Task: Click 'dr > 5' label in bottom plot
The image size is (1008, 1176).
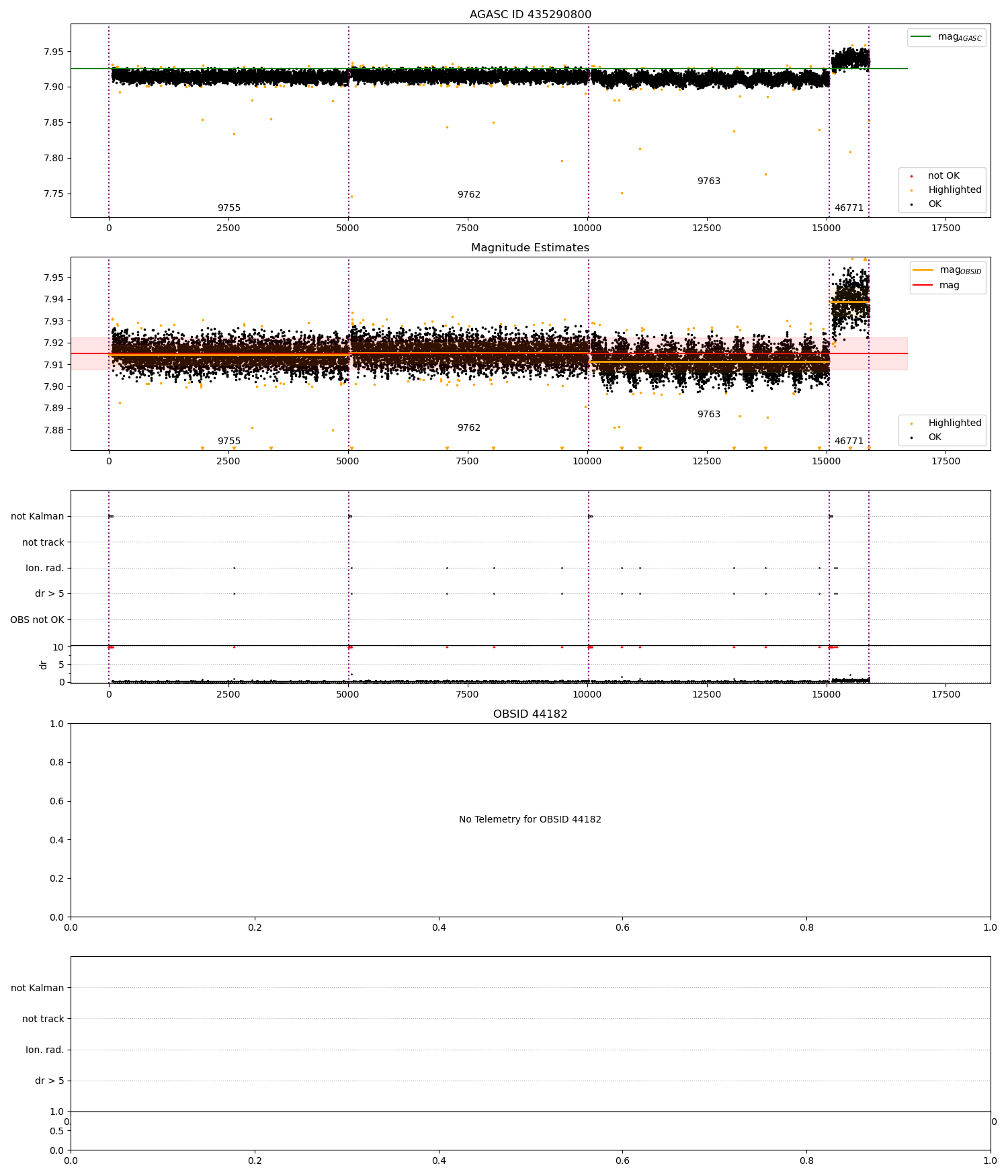Action: point(50,1081)
